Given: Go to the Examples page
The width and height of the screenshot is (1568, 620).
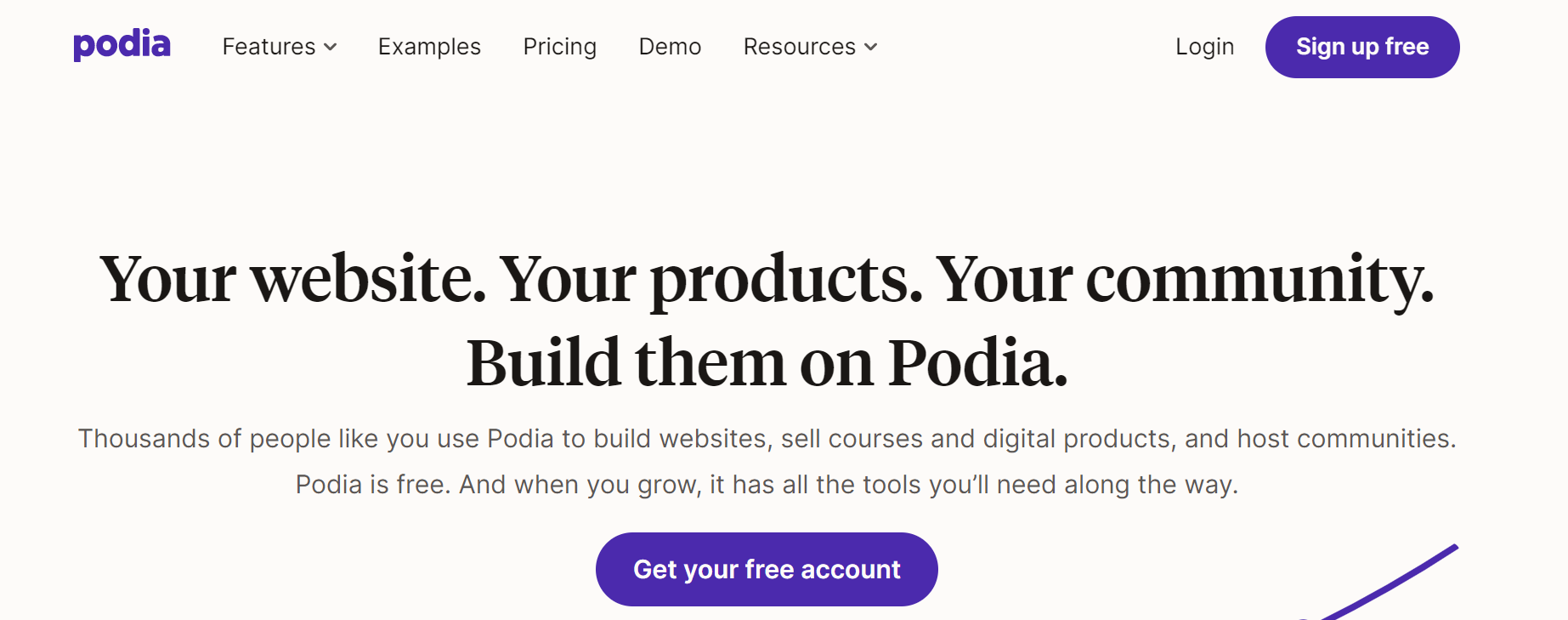Looking at the screenshot, I should 429,47.
